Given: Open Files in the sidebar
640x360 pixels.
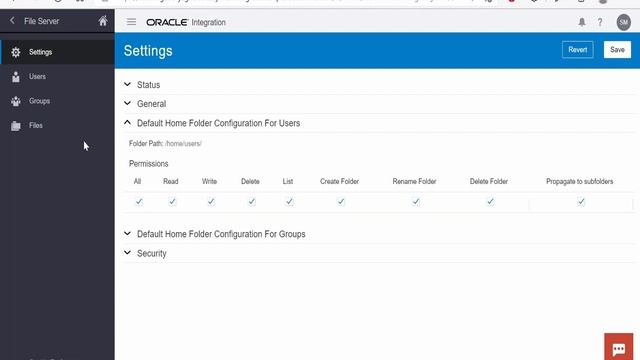Looking at the screenshot, I should point(57,126).
